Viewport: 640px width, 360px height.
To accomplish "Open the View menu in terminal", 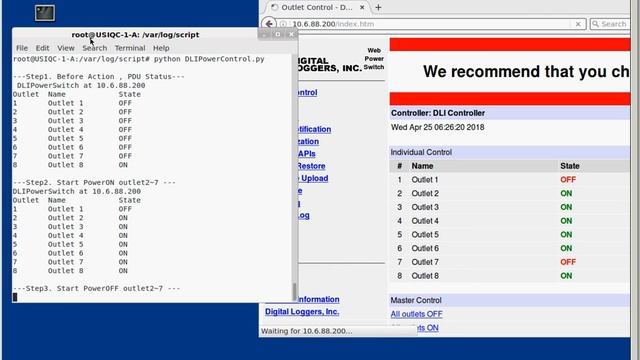I will click(66, 48).
